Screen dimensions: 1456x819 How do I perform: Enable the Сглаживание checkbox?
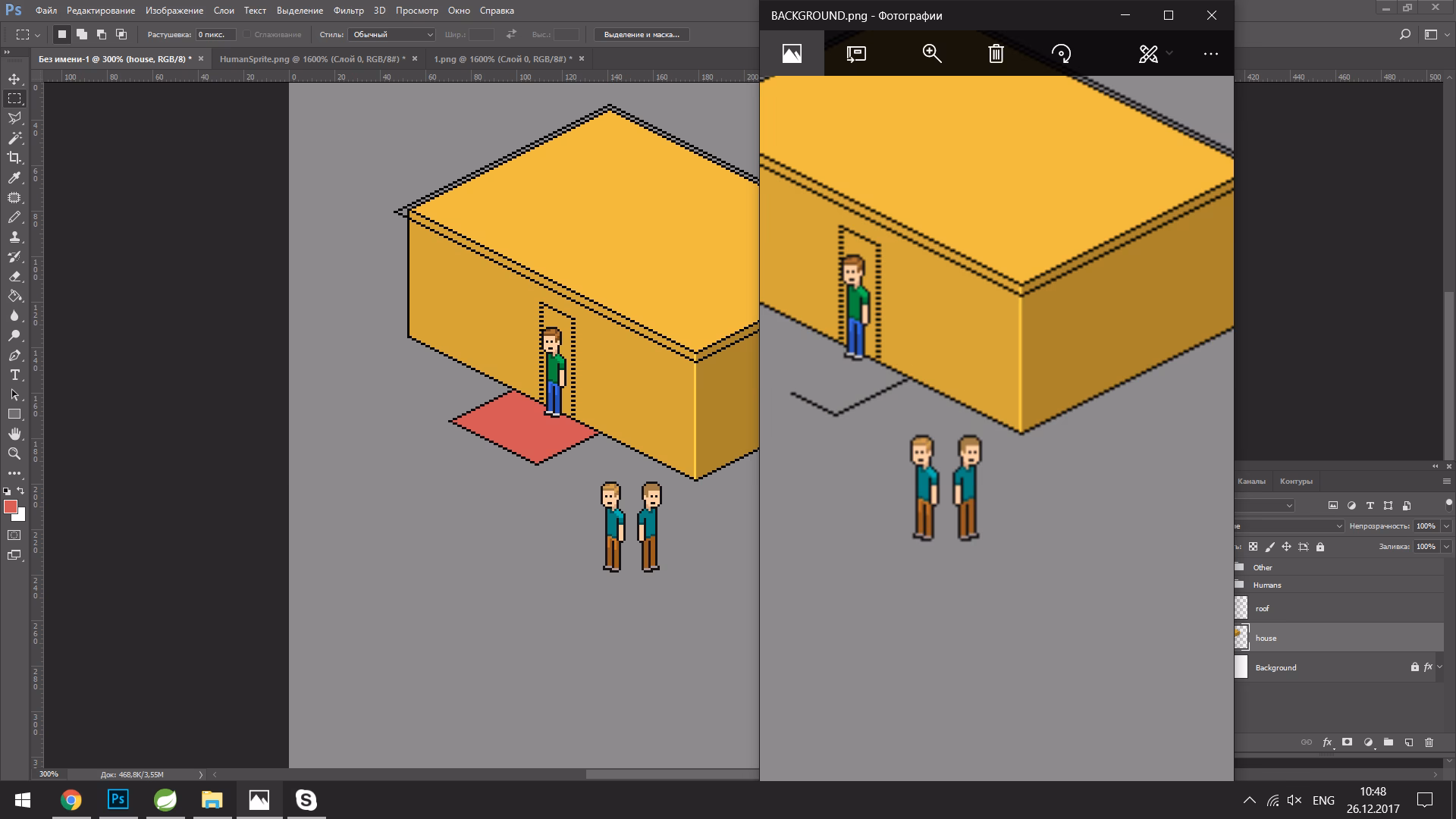click(248, 34)
